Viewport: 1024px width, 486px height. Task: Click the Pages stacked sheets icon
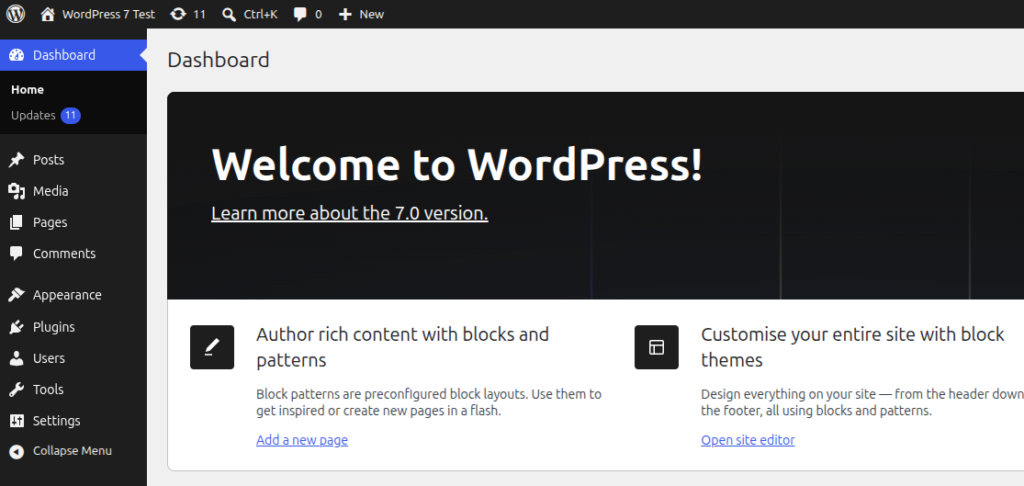point(16,223)
